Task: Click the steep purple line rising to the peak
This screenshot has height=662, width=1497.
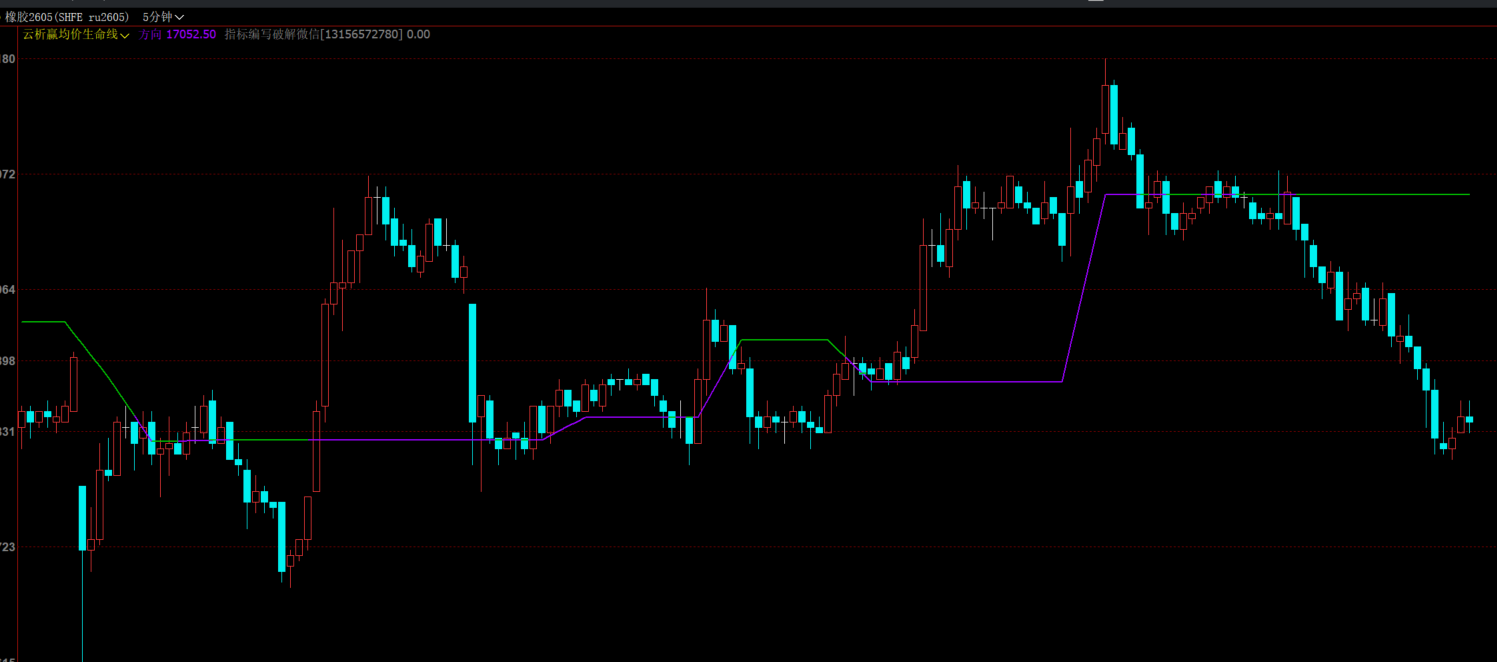Action: point(1083,290)
